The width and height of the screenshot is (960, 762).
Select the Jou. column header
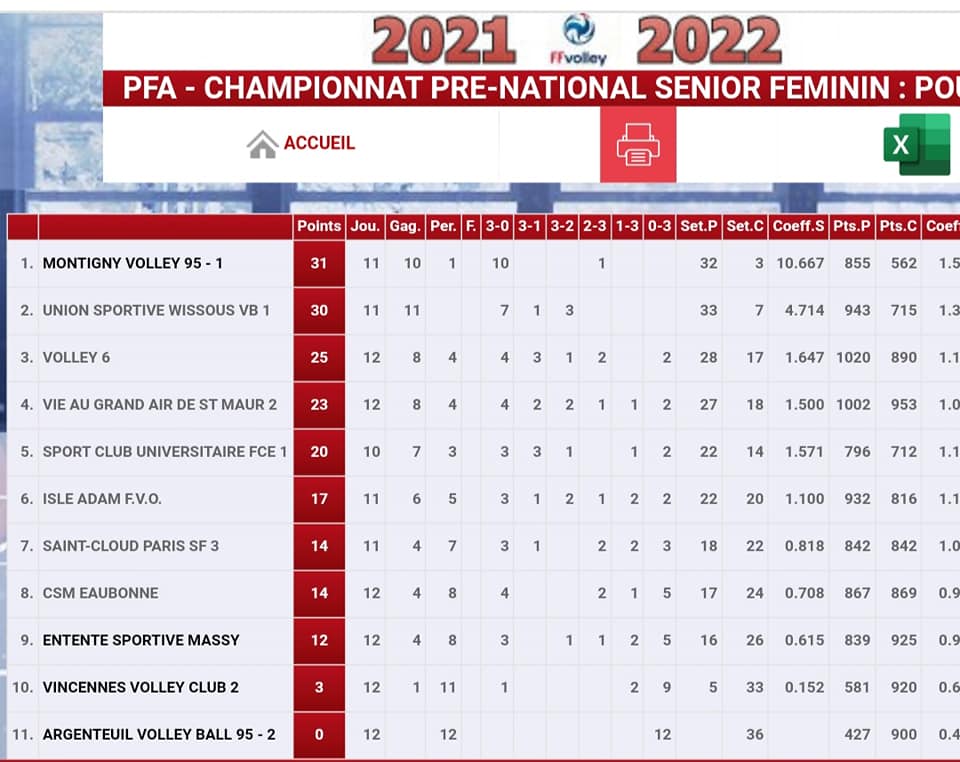365,226
